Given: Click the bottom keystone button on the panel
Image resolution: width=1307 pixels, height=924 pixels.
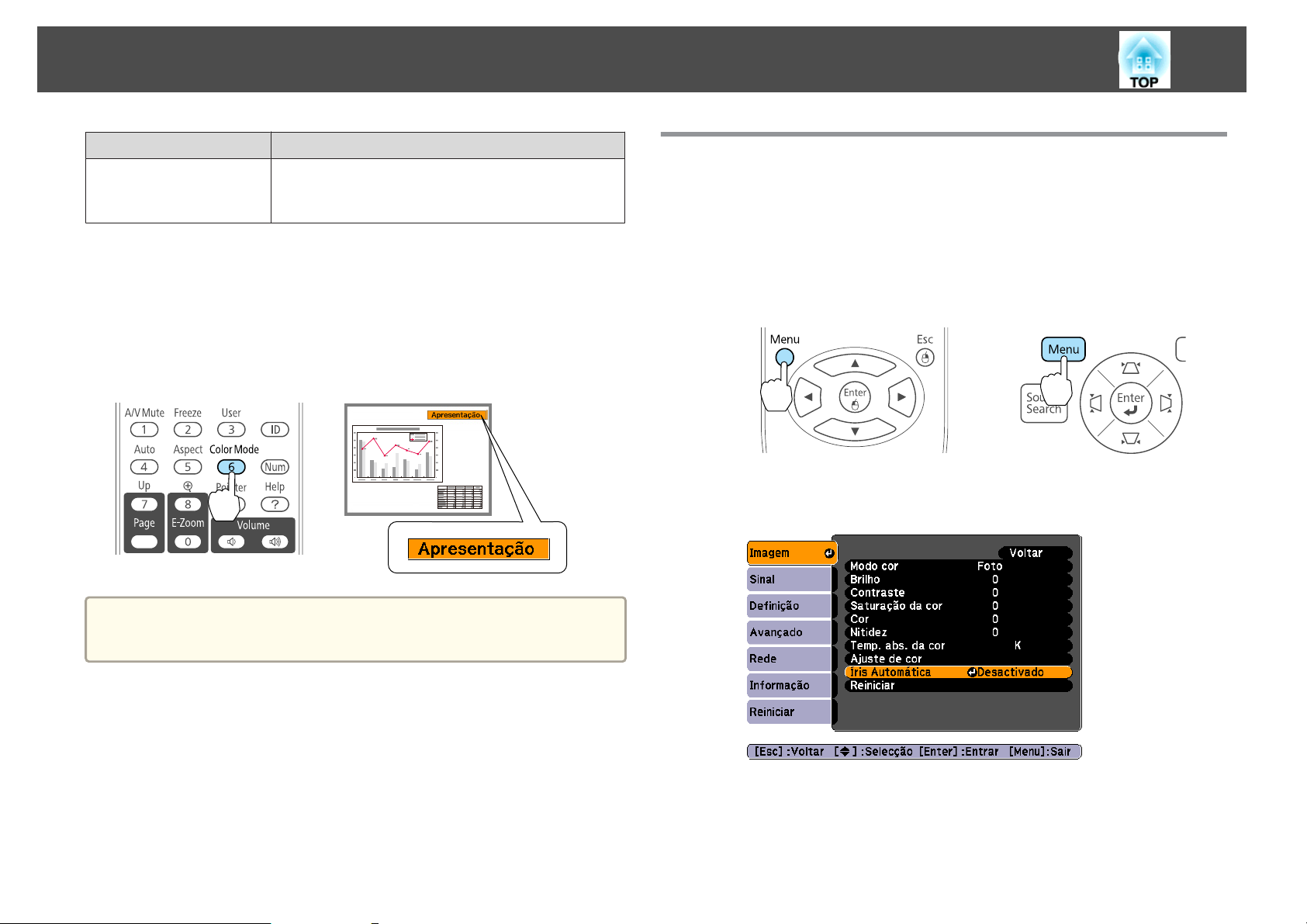Looking at the screenshot, I should point(1131,440).
